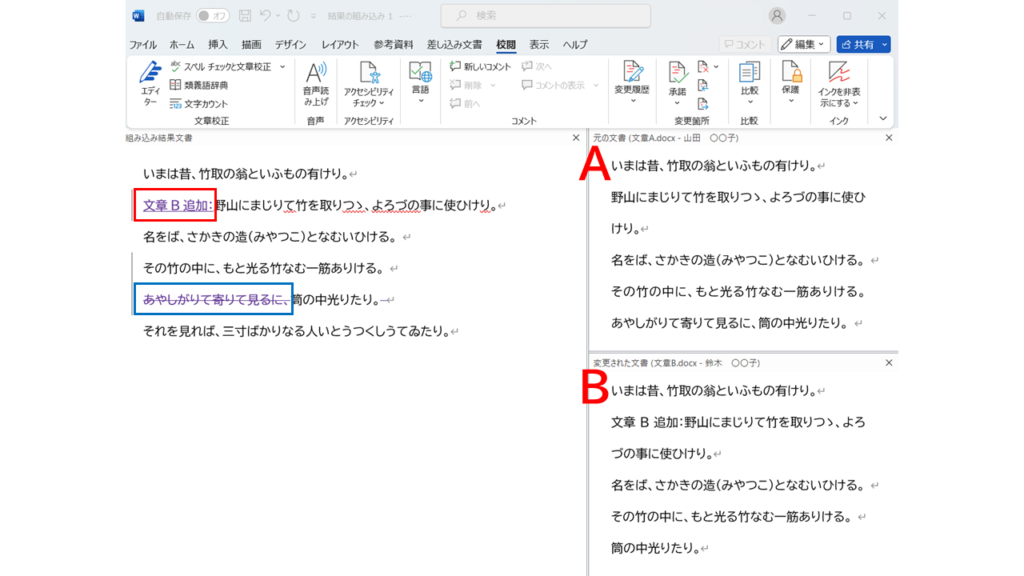Go to next comment (次へ)

[x=536, y=67]
